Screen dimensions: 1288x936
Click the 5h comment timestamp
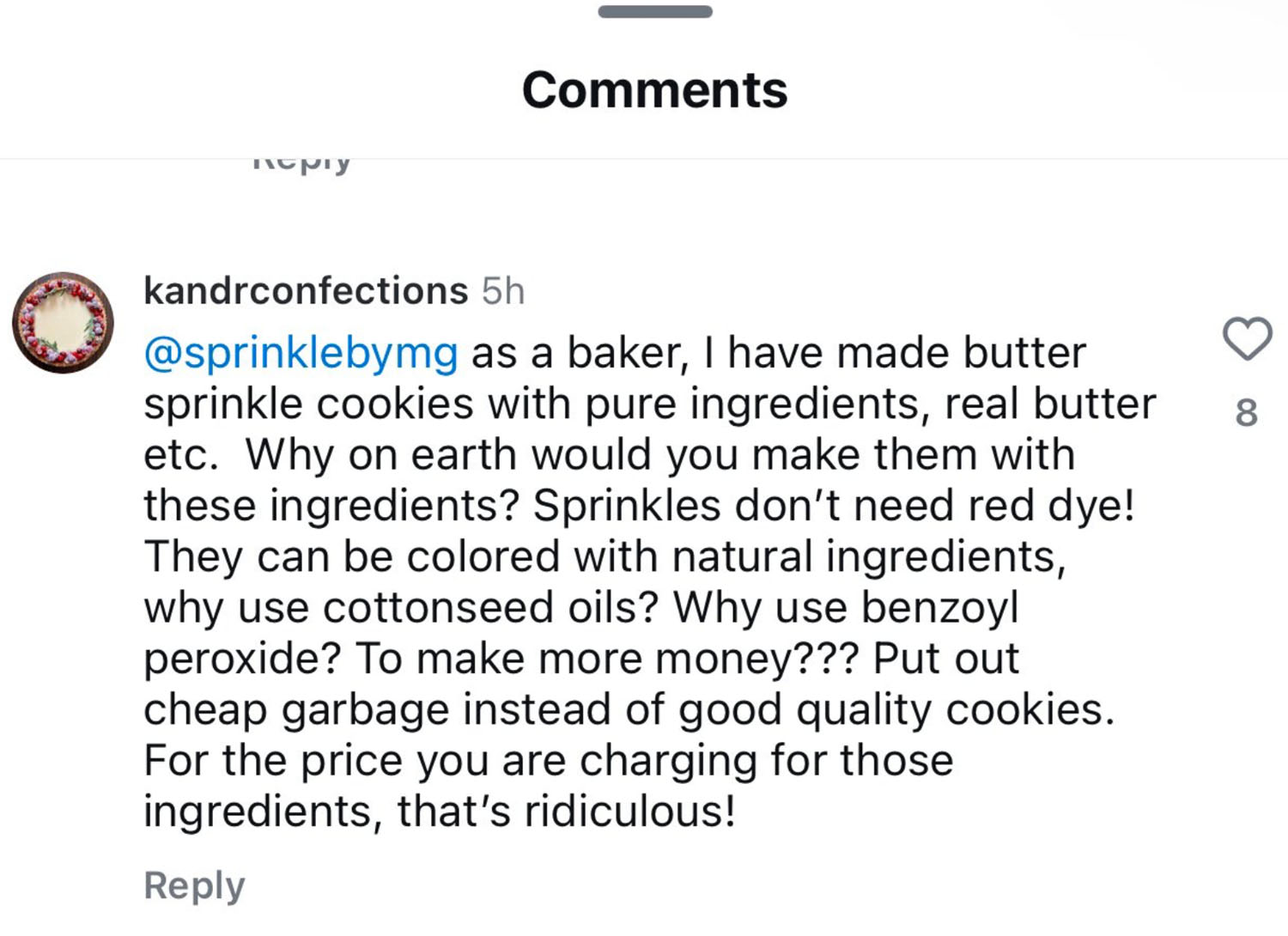[503, 291]
